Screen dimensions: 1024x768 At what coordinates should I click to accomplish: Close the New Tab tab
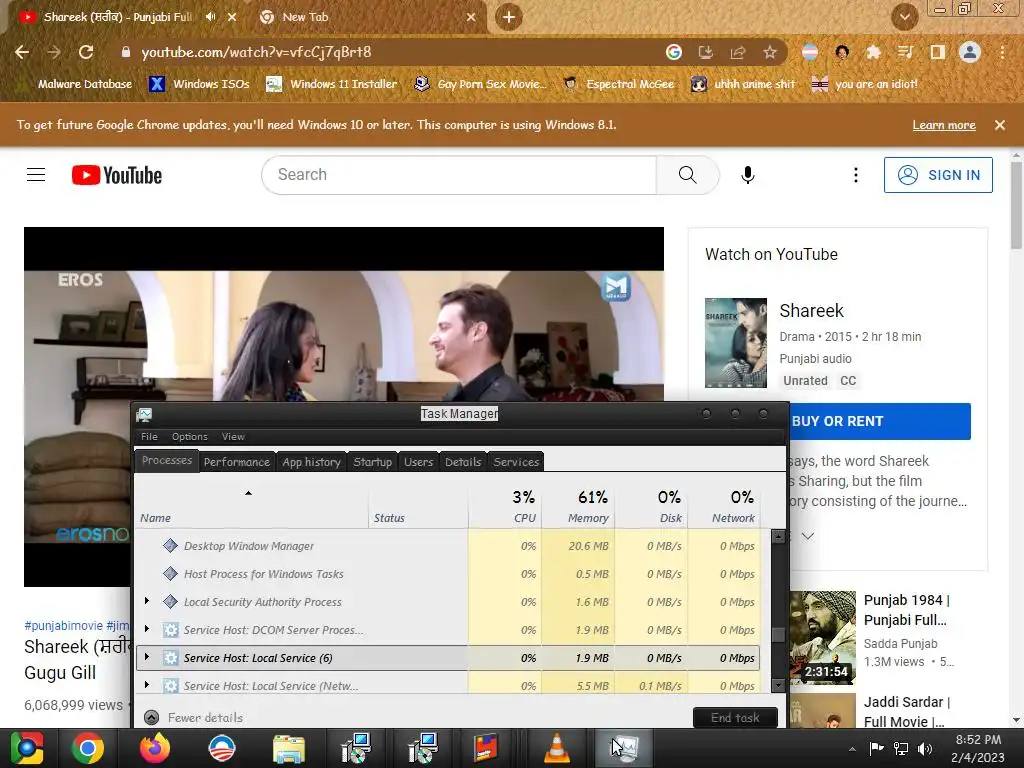click(x=471, y=17)
